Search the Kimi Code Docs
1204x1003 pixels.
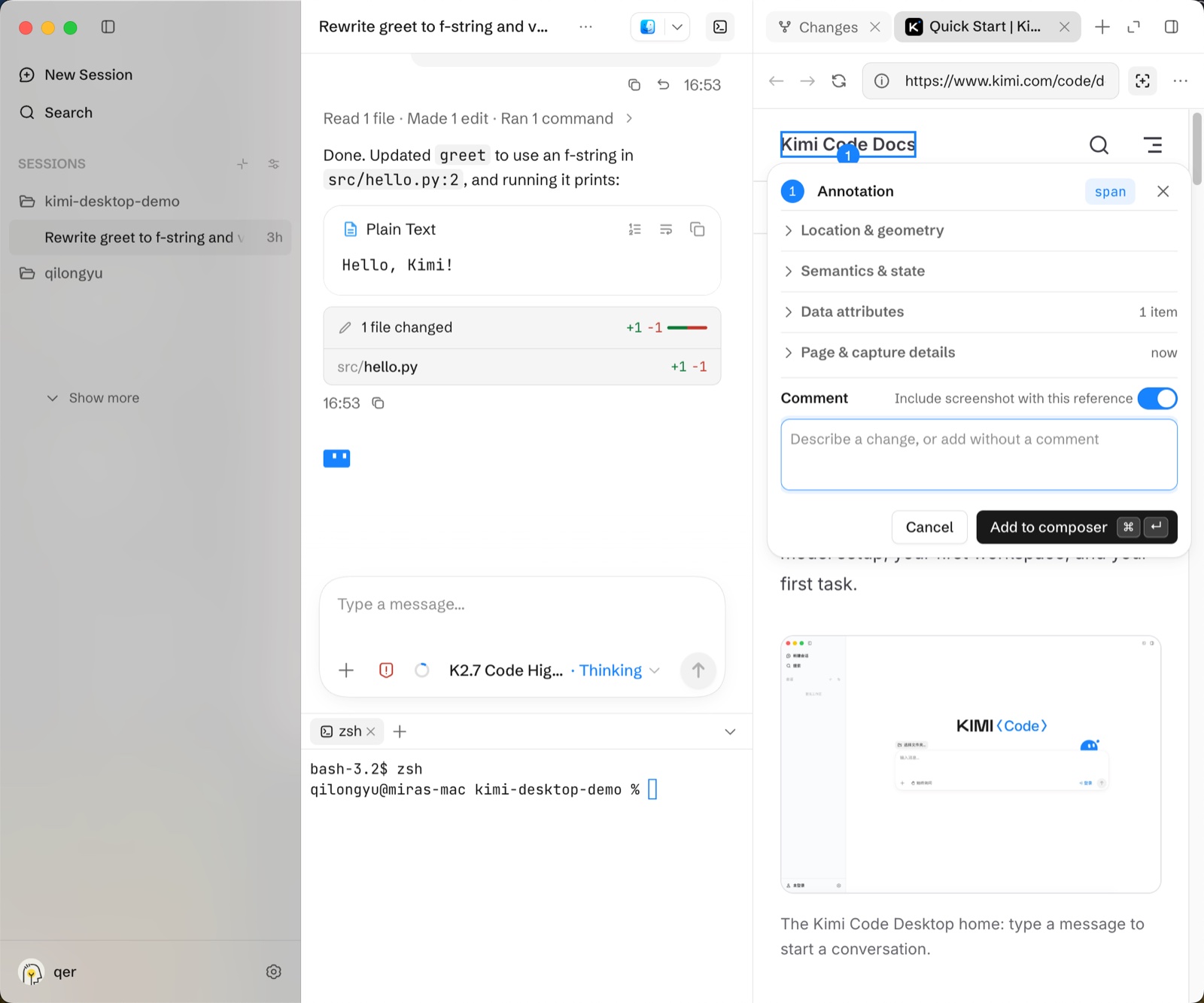pyautogui.click(x=1099, y=144)
